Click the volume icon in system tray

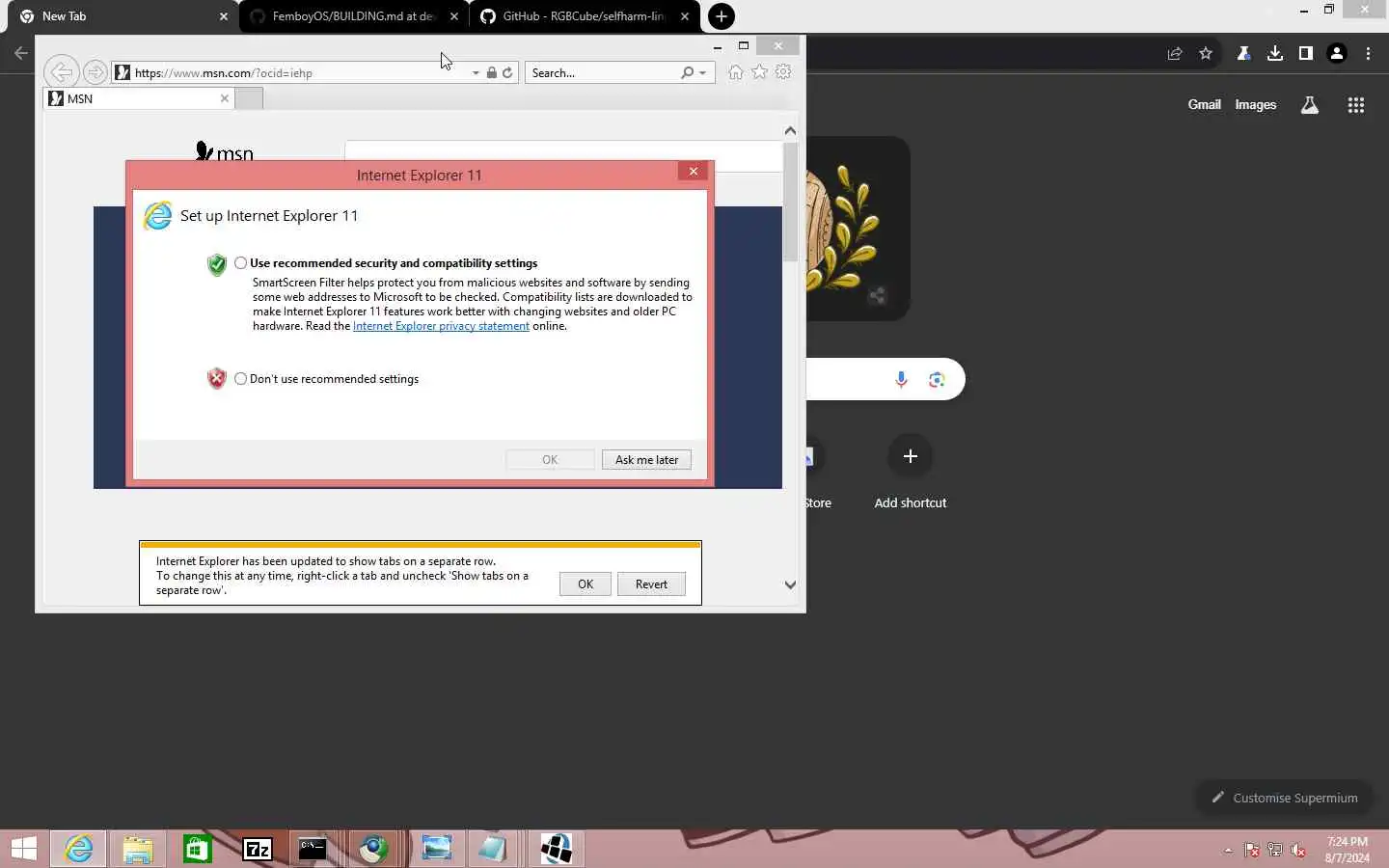(x=1298, y=851)
